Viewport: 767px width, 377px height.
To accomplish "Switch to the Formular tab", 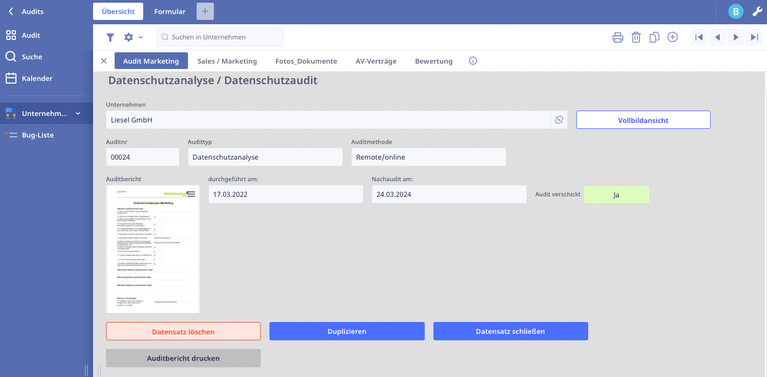I will pos(170,11).
